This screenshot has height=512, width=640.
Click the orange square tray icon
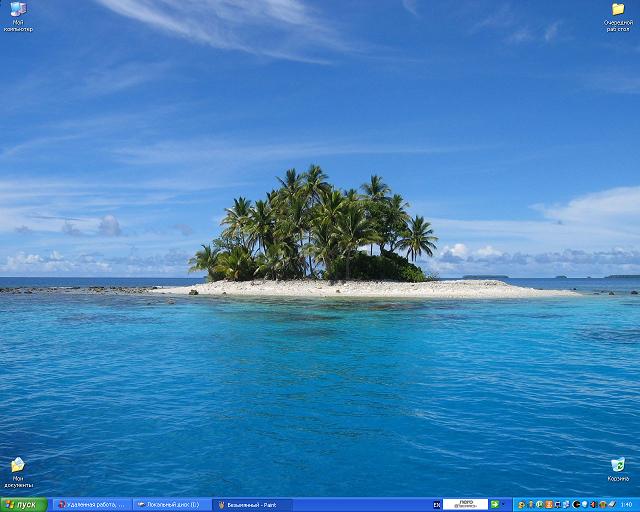pyautogui.click(x=549, y=504)
